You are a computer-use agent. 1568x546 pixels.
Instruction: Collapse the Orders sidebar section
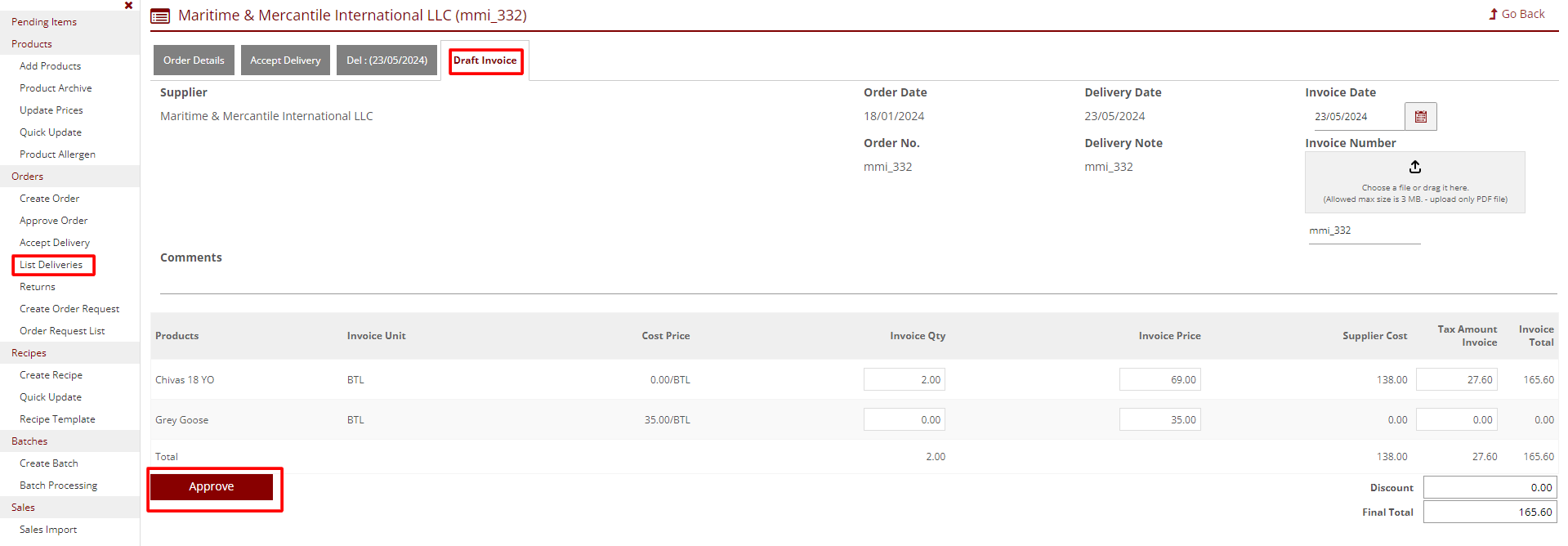[28, 177]
